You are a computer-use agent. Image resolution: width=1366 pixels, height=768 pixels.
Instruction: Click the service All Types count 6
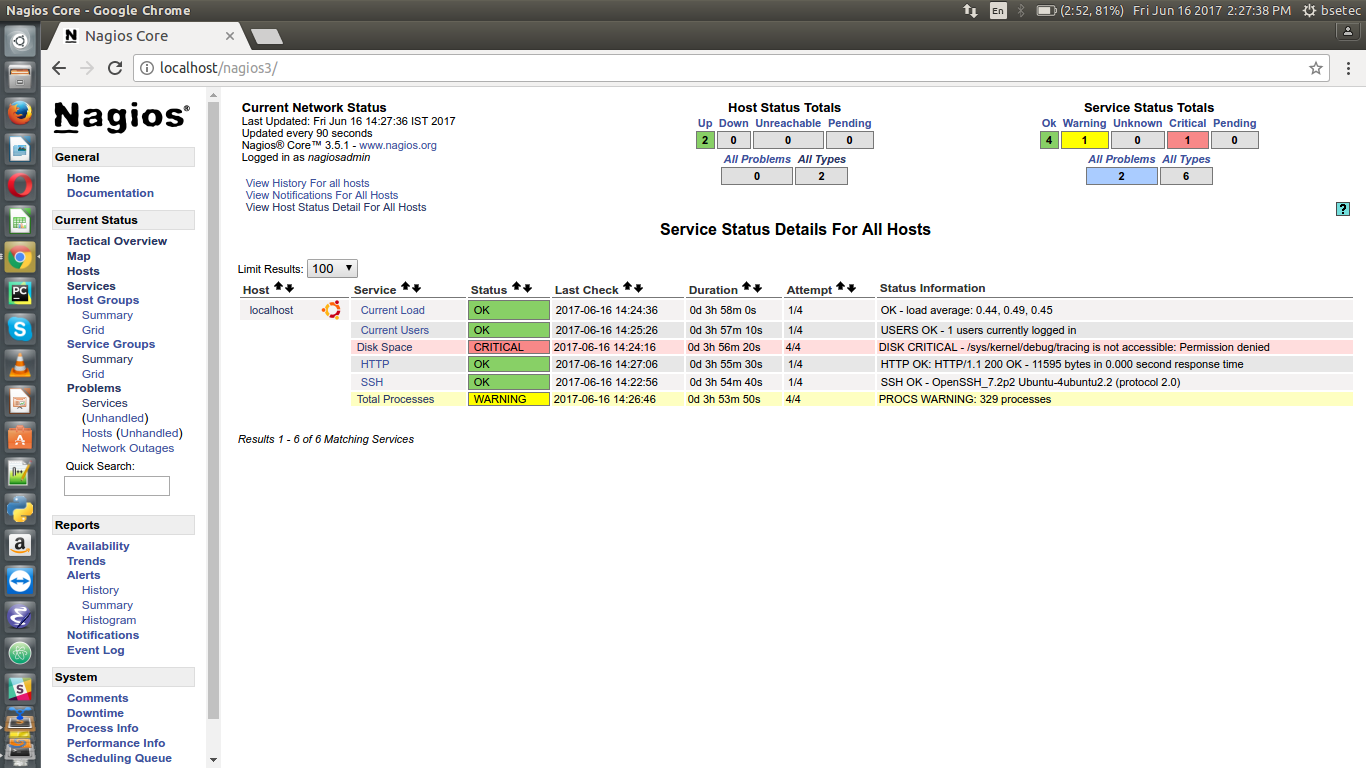tap(1186, 176)
